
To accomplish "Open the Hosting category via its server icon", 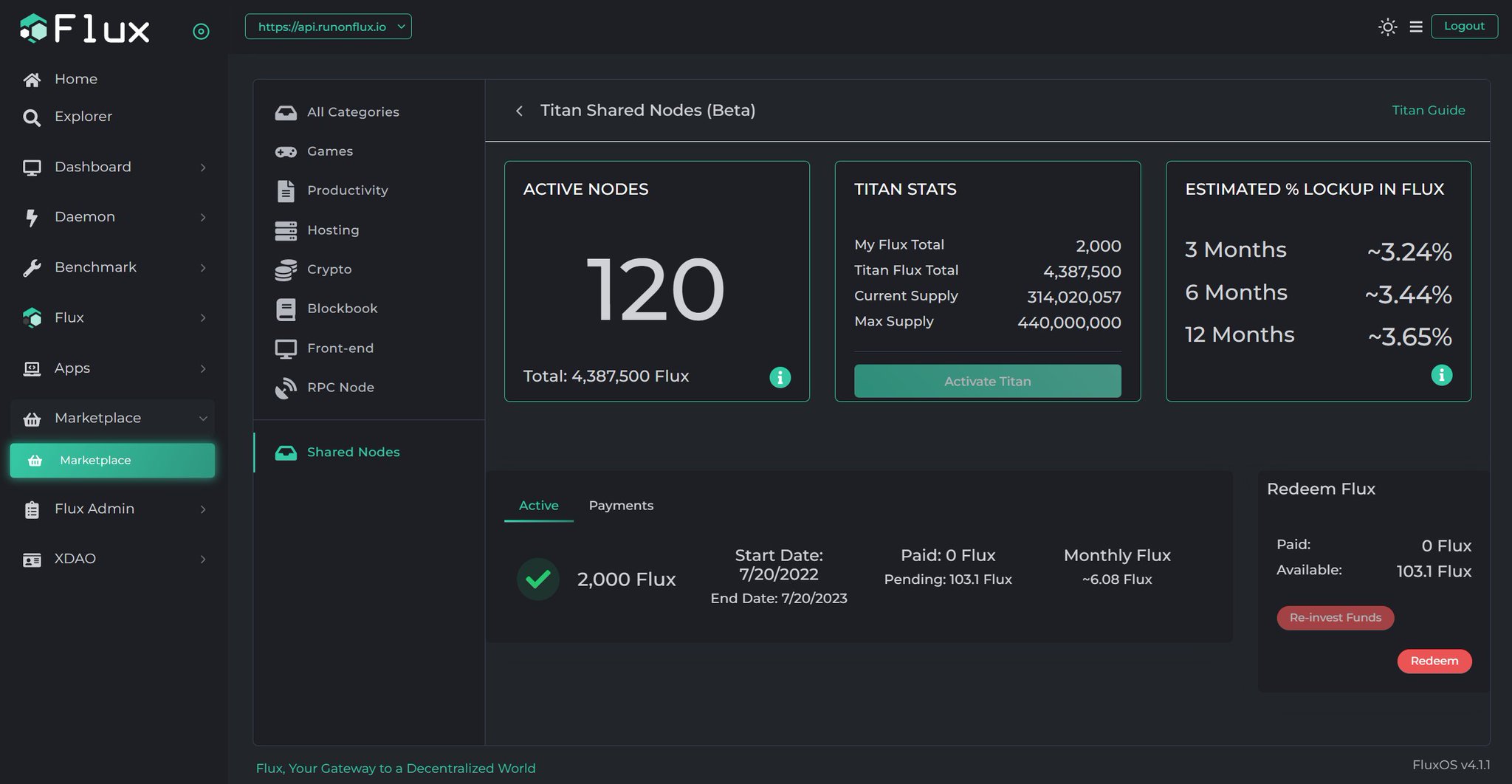I will click(286, 230).
